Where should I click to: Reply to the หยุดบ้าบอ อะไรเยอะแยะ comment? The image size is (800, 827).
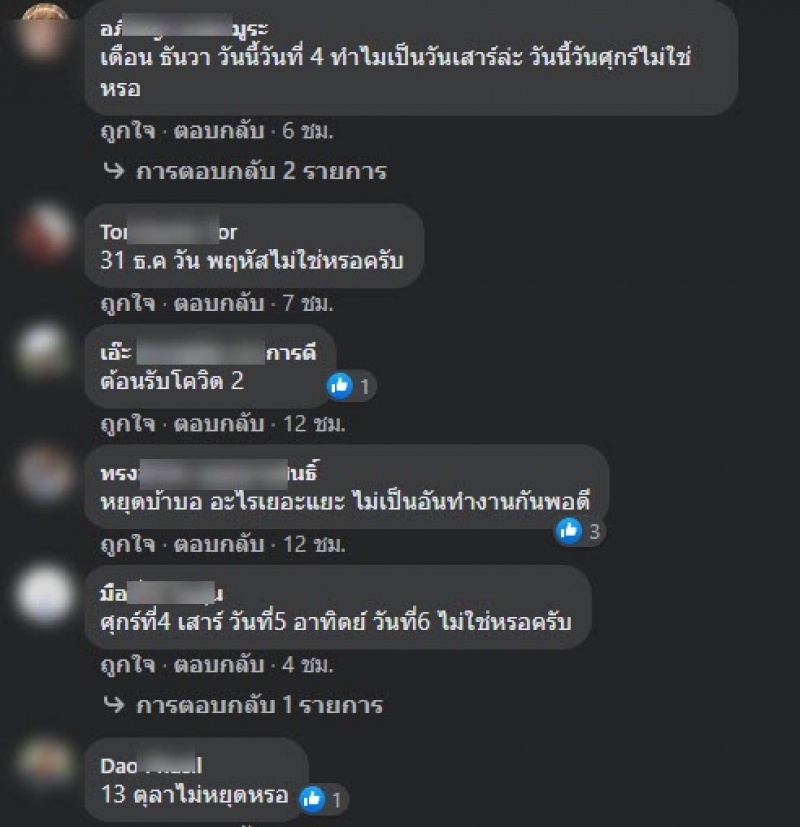[x=219, y=544]
